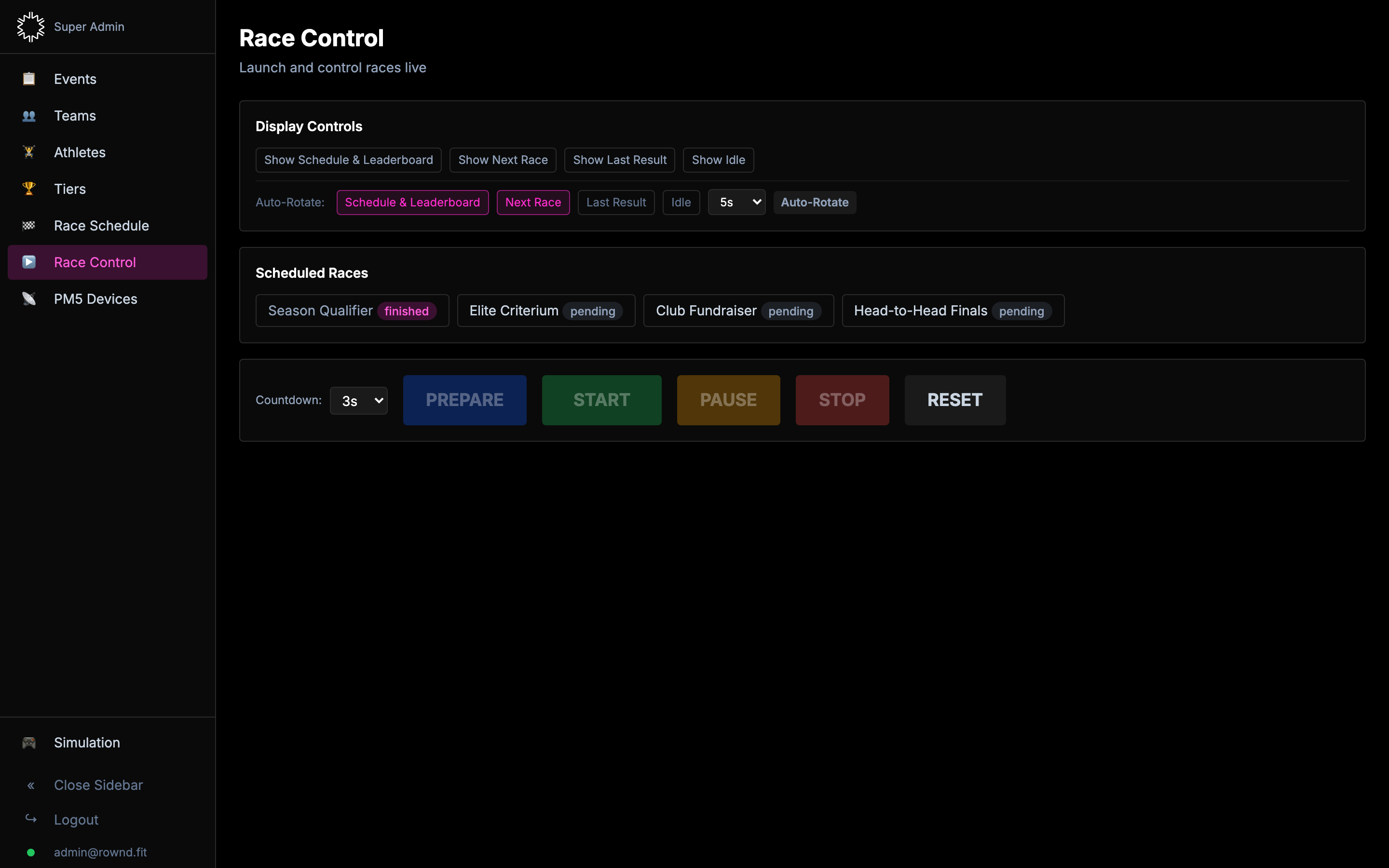
Task: Toggle Idle into the auto-rotate cycle
Action: pyautogui.click(x=681, y=202)
